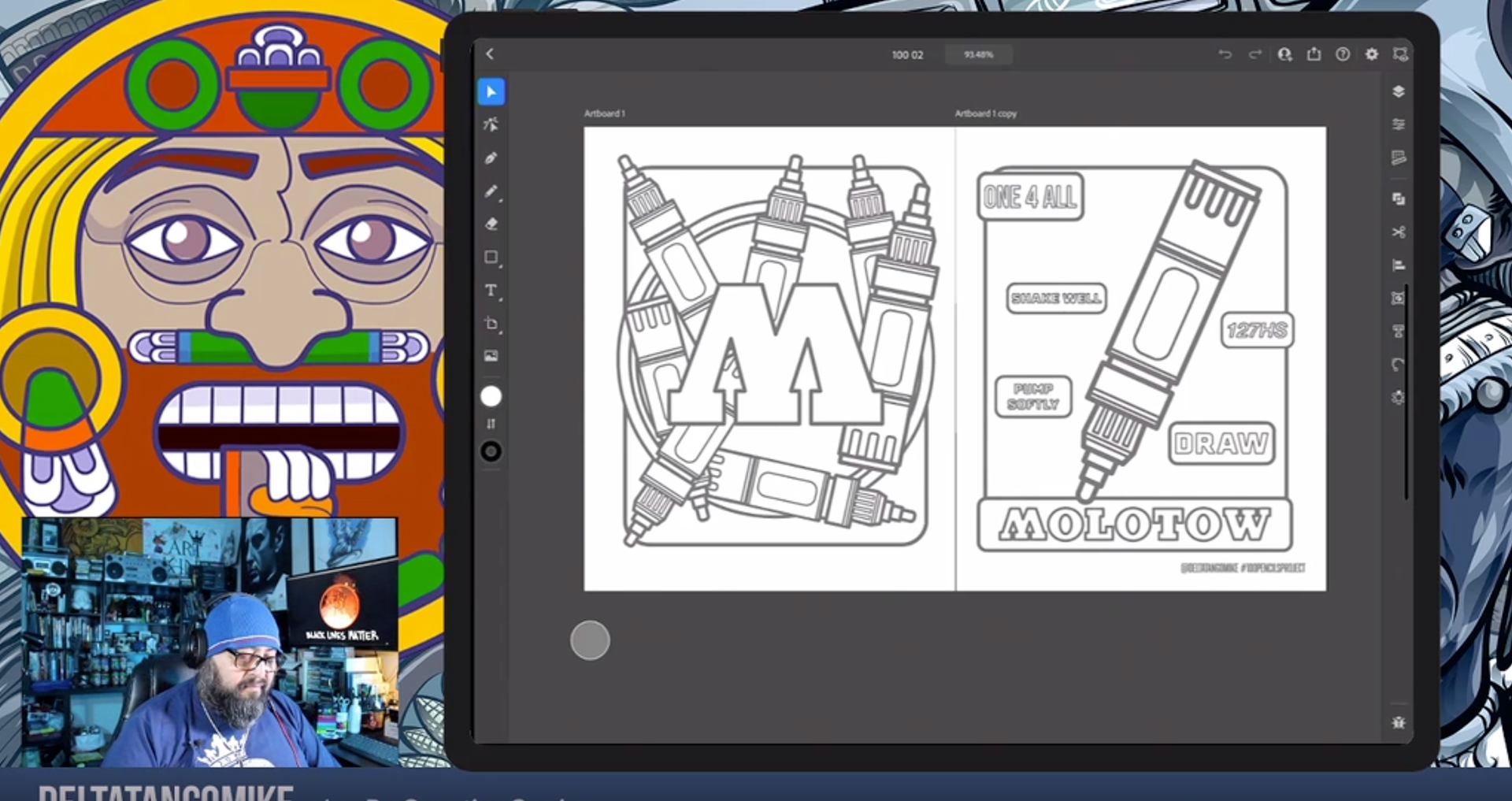Select the Eraser tool
1512x801 pixels.
point(491,224)
